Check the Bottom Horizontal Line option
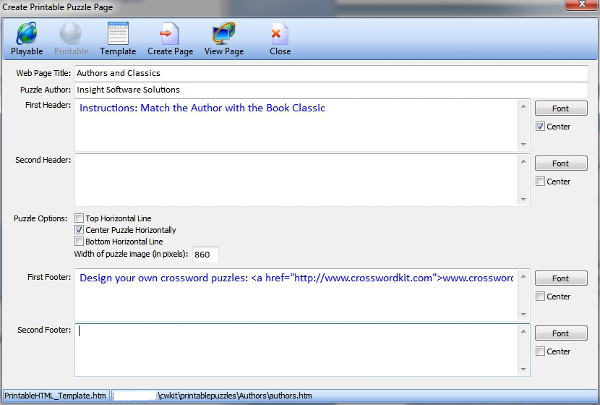This screenshot has width=600, height=405. point(80,241)
